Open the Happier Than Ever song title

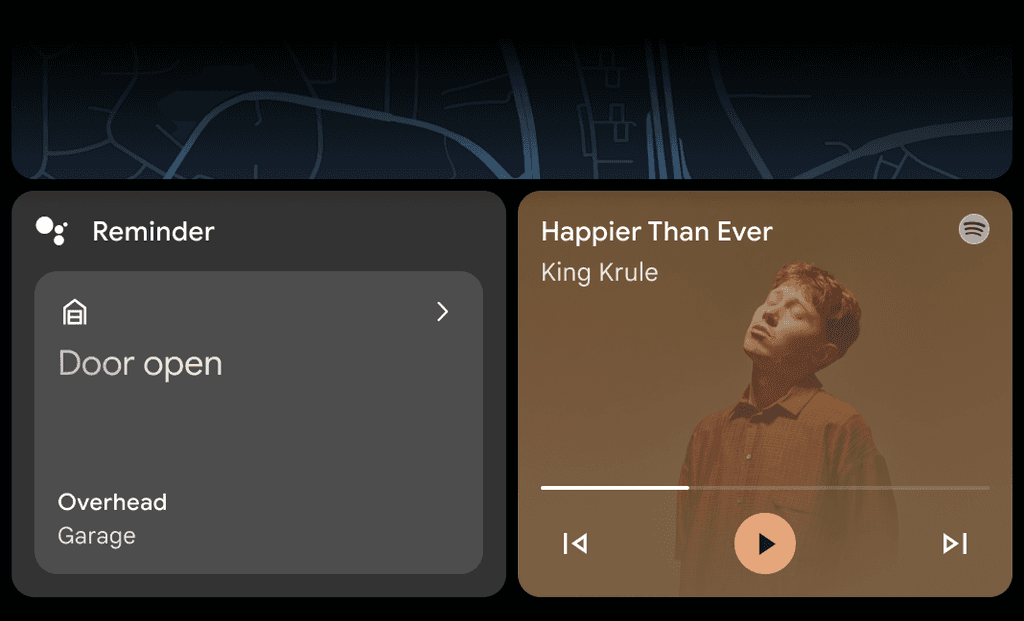click(657, 231)
